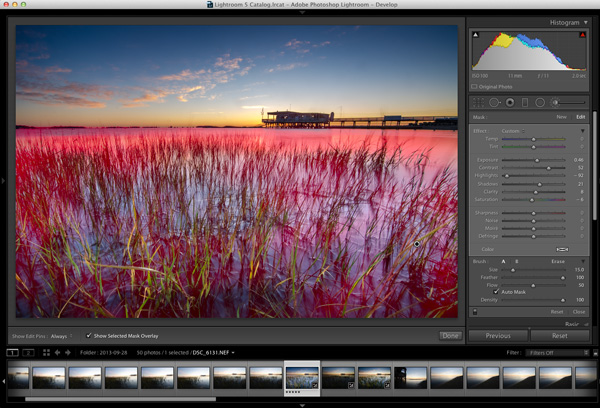The width and height of the screenshot is (600, 408).
Task: Select the Crop Overlay tool
Action: click(x=478, y=103)
